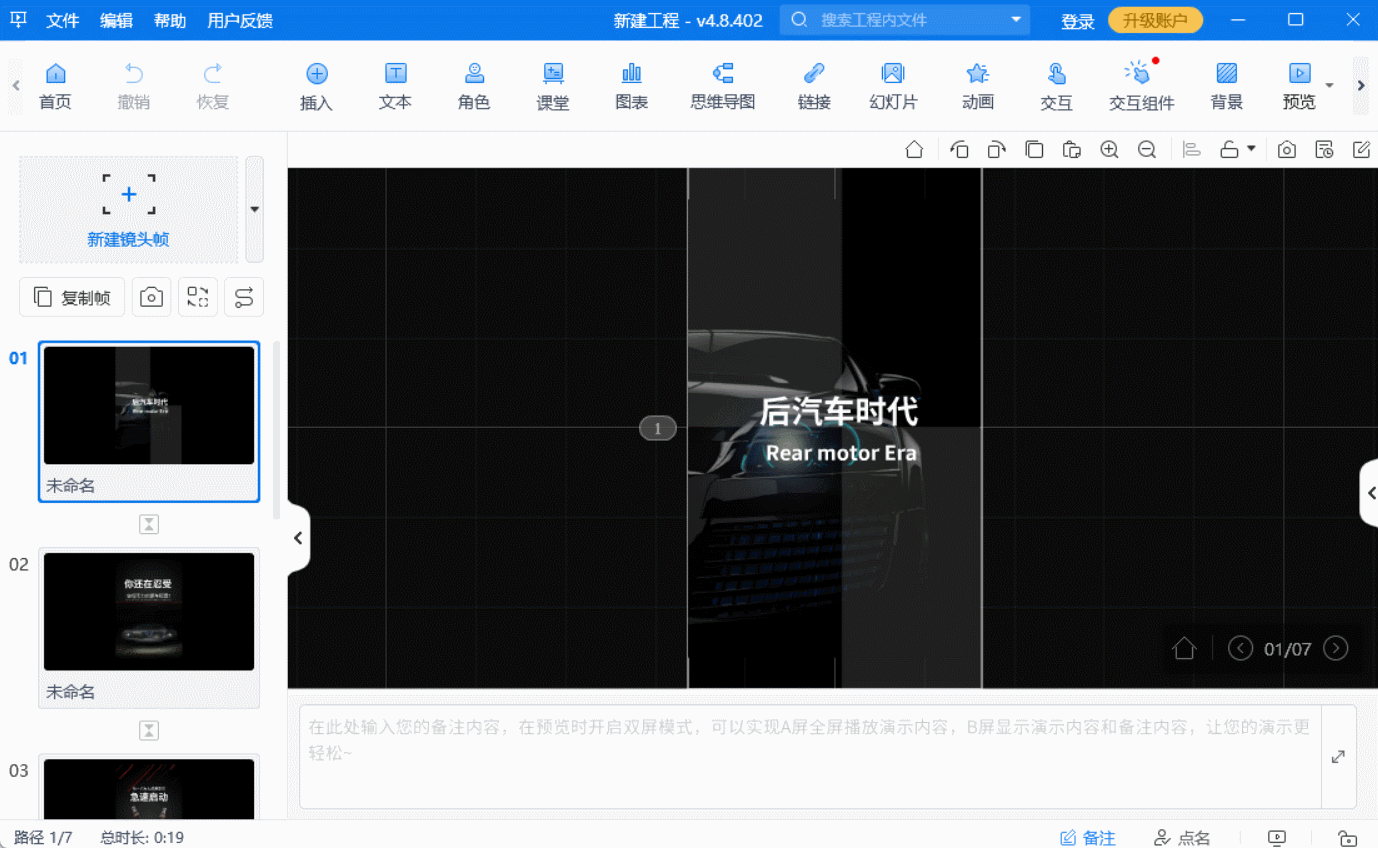
Task: Zoom in using the magnifier icon
Action: (x=1109, y=149)
